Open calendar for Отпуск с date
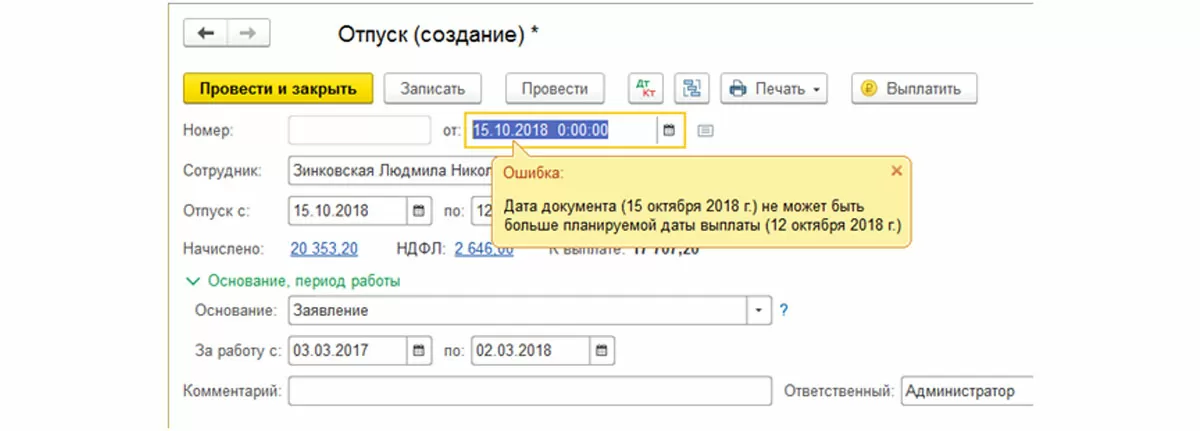This screenshot has width=1200, height=431. pyautogui.click(x=419, y=211)
